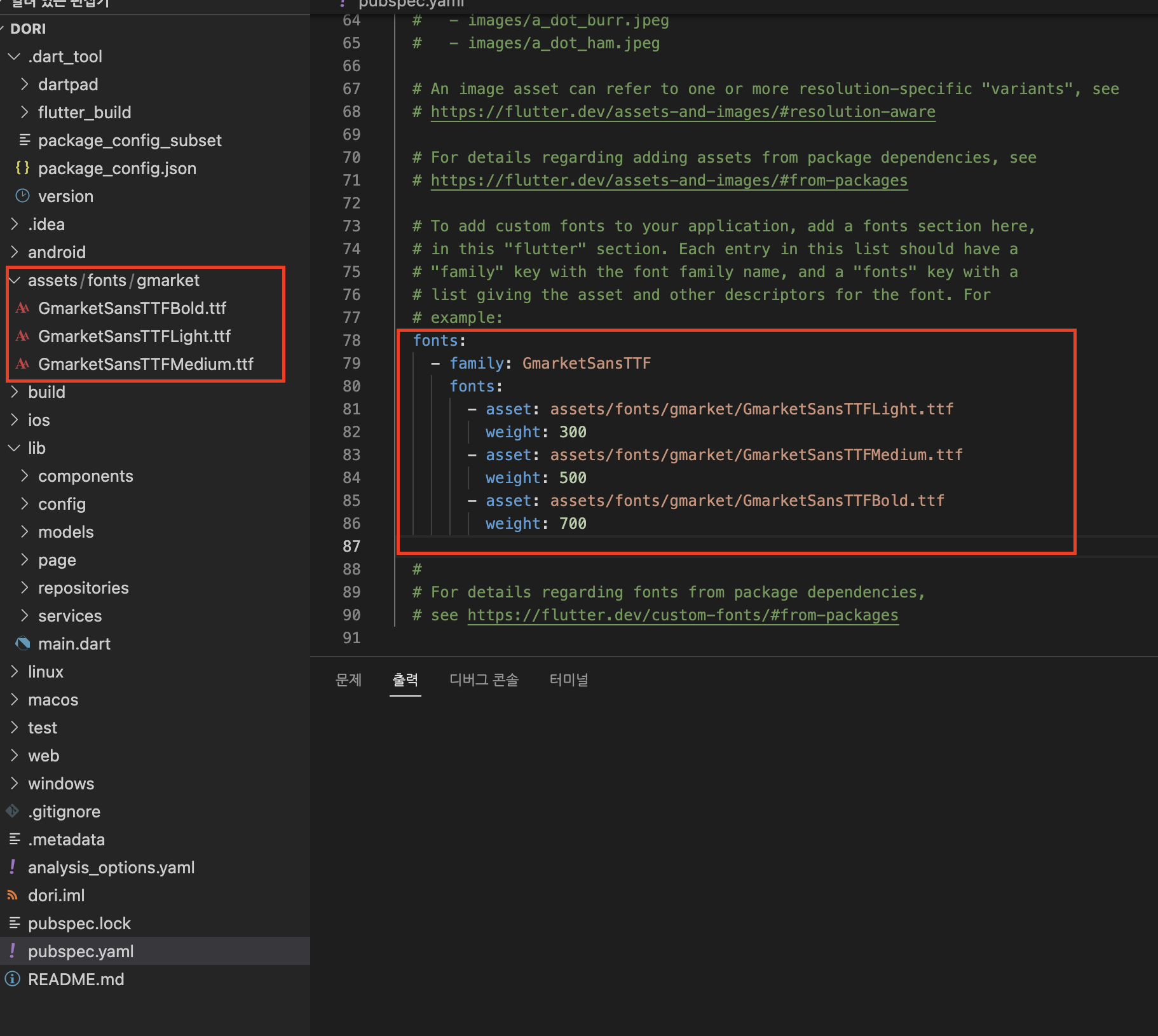This screenshot has height=1036, width=1158.
Task: Expand the dartpad folder
Action: point(24,85)
